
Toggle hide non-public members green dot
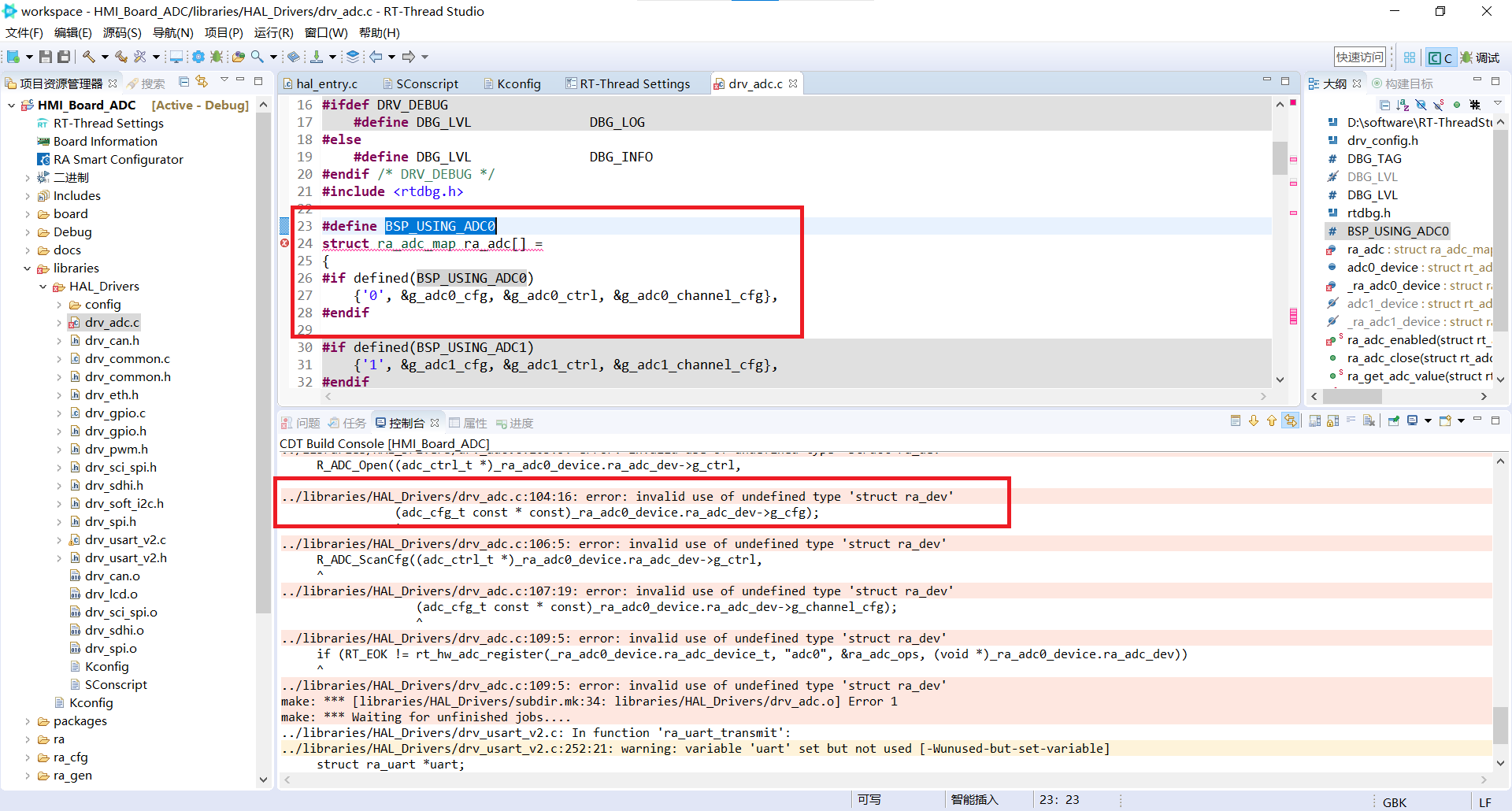(x=1457, y=105)
